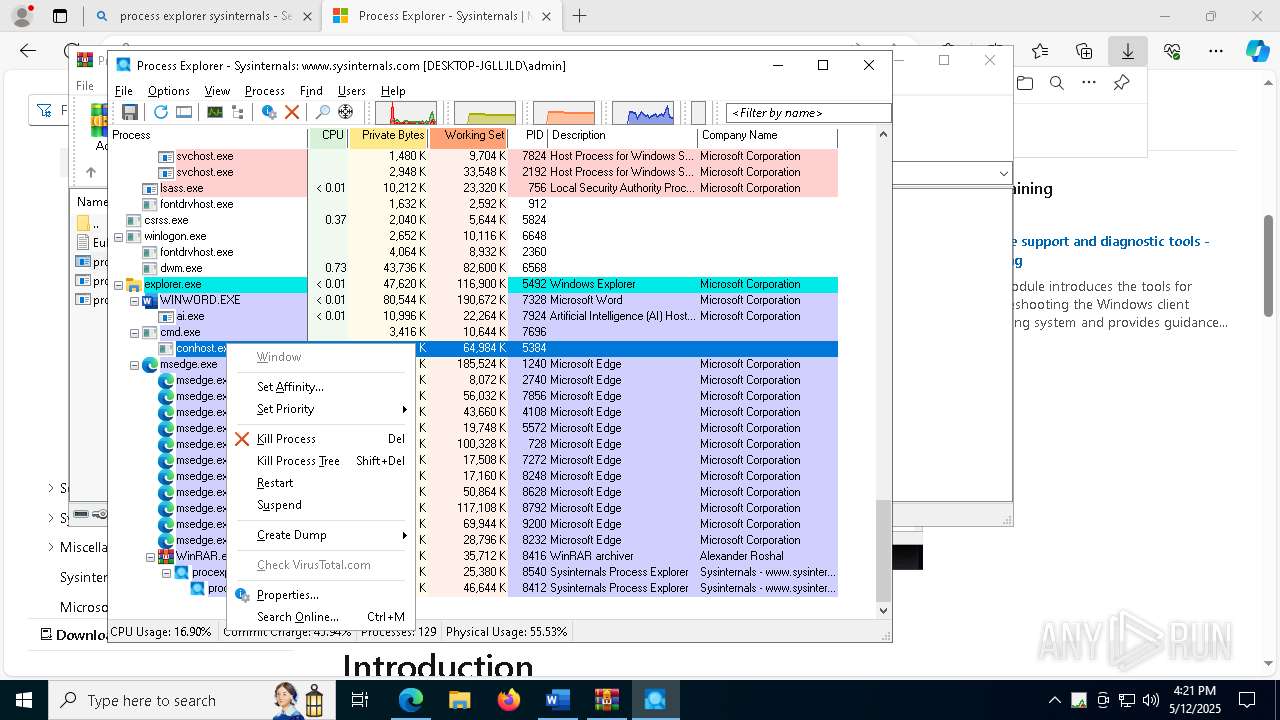
Task: Click the red X Kill Process toolbar icon
Action: point(292,112)
